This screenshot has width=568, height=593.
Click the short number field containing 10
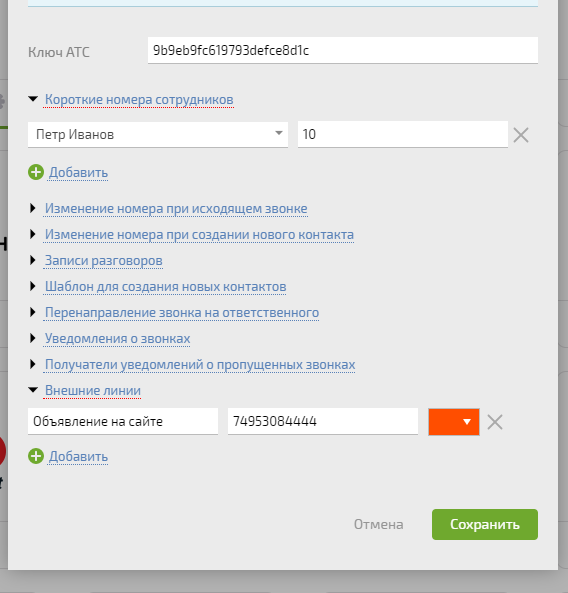pyautogui.click(x=403, y=134)
